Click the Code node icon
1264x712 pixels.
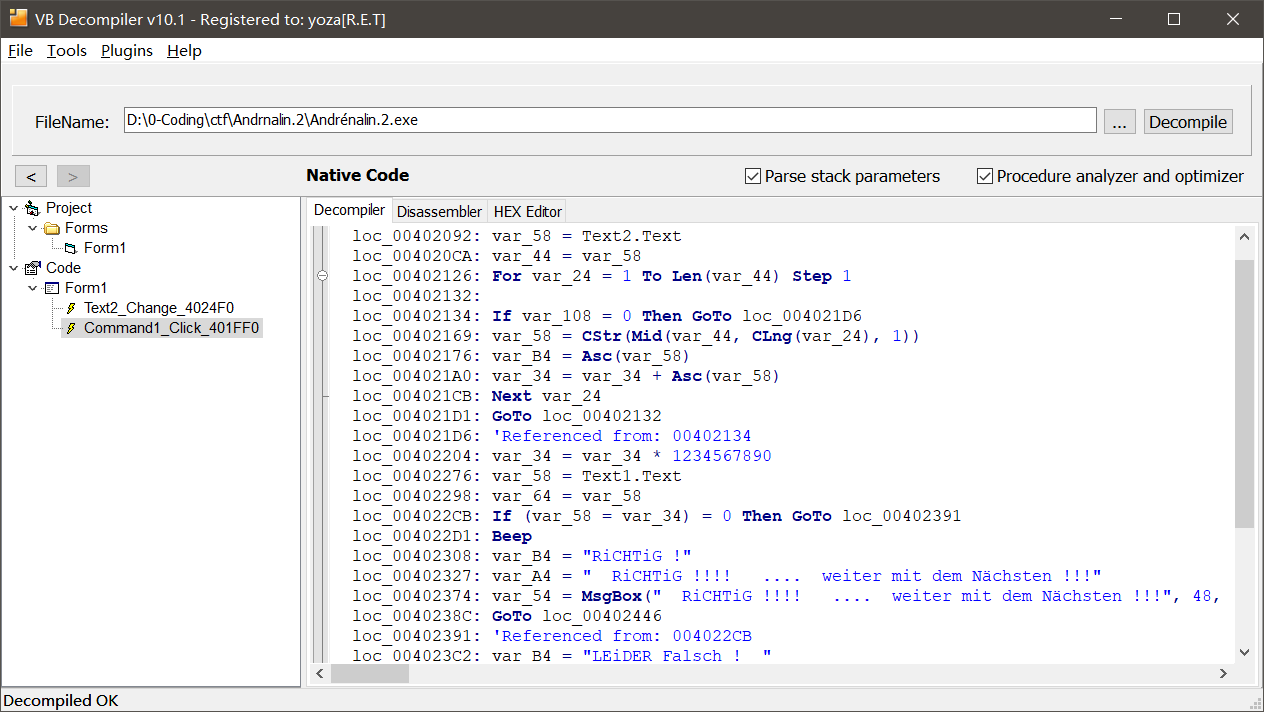click(x=33, y=268)
